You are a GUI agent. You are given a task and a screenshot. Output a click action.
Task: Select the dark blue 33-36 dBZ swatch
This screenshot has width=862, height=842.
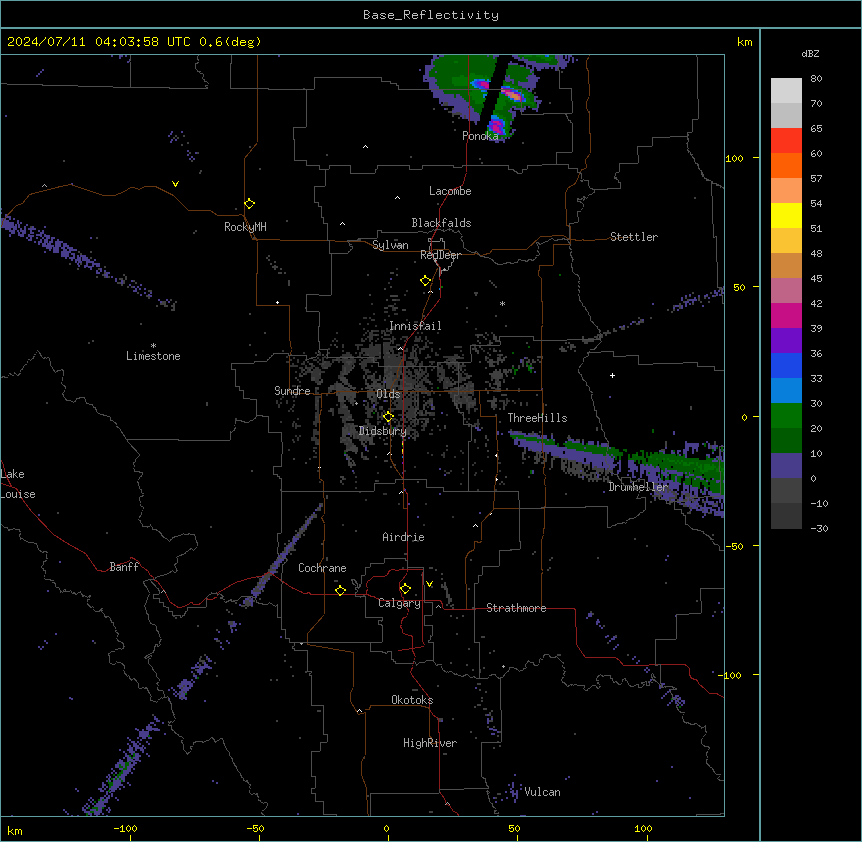786,365
